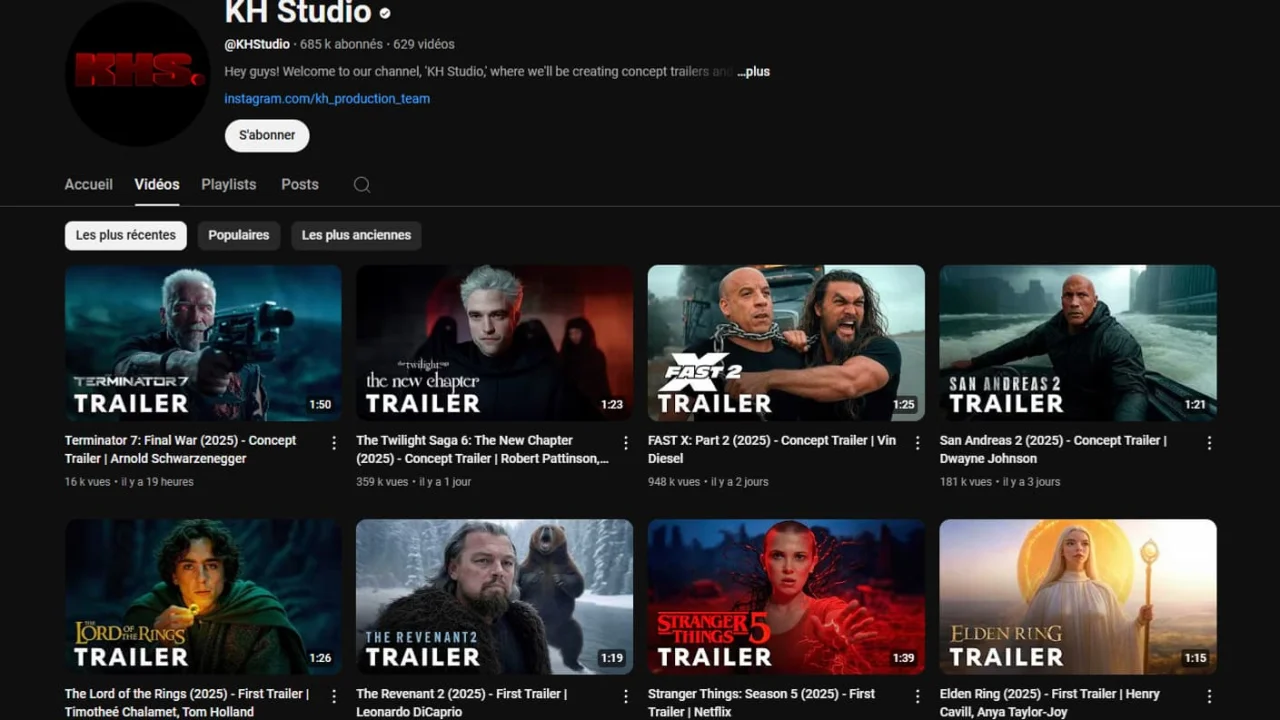The width and height of the screenshot is (1280, 720).
Task: Open options menu for Elden Ring trailer
Action: [x=1210, y=694]
